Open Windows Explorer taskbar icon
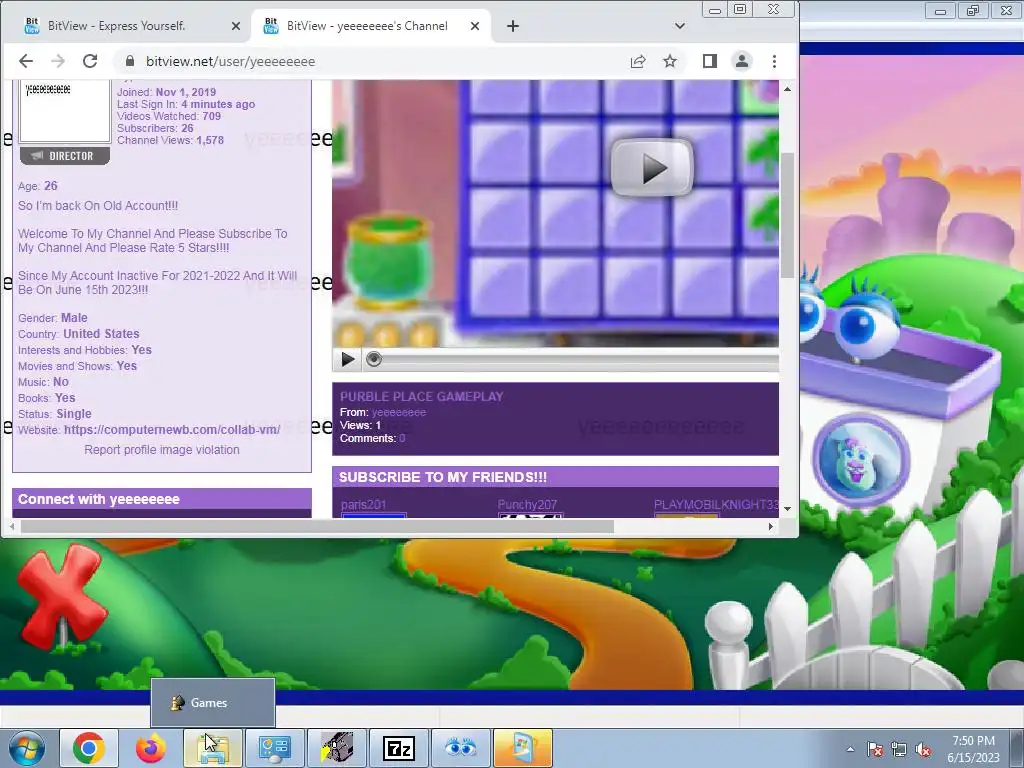The width and height of the screenshot is (1024, 768). 212,748
